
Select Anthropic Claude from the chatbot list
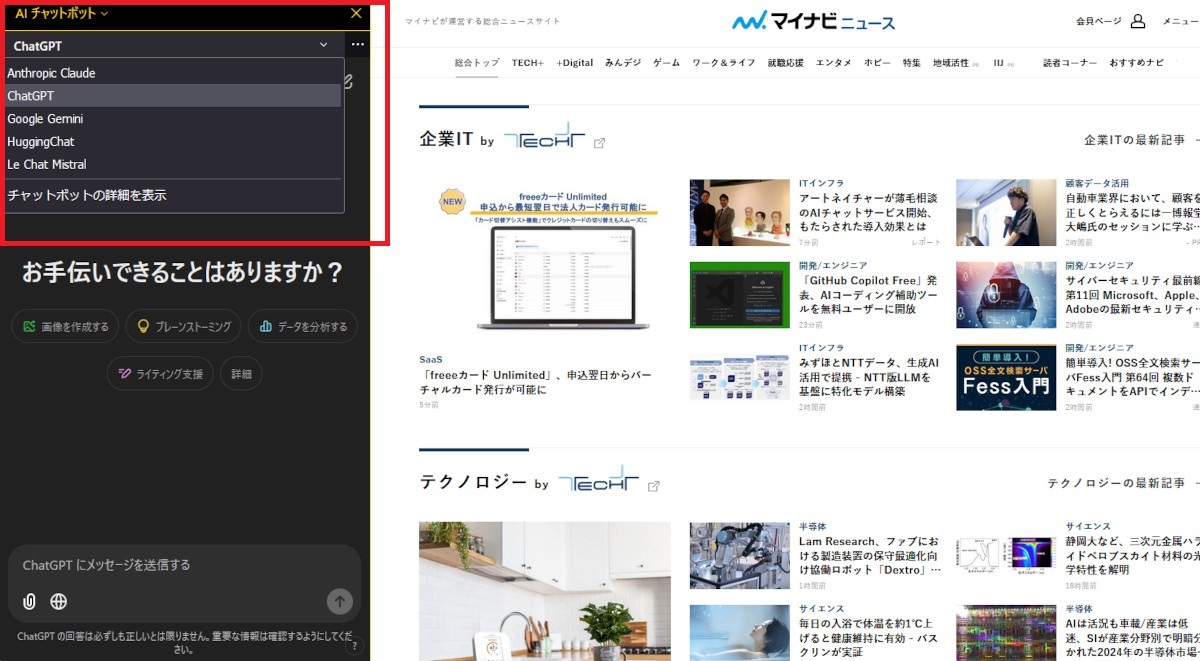pos(173,73)
